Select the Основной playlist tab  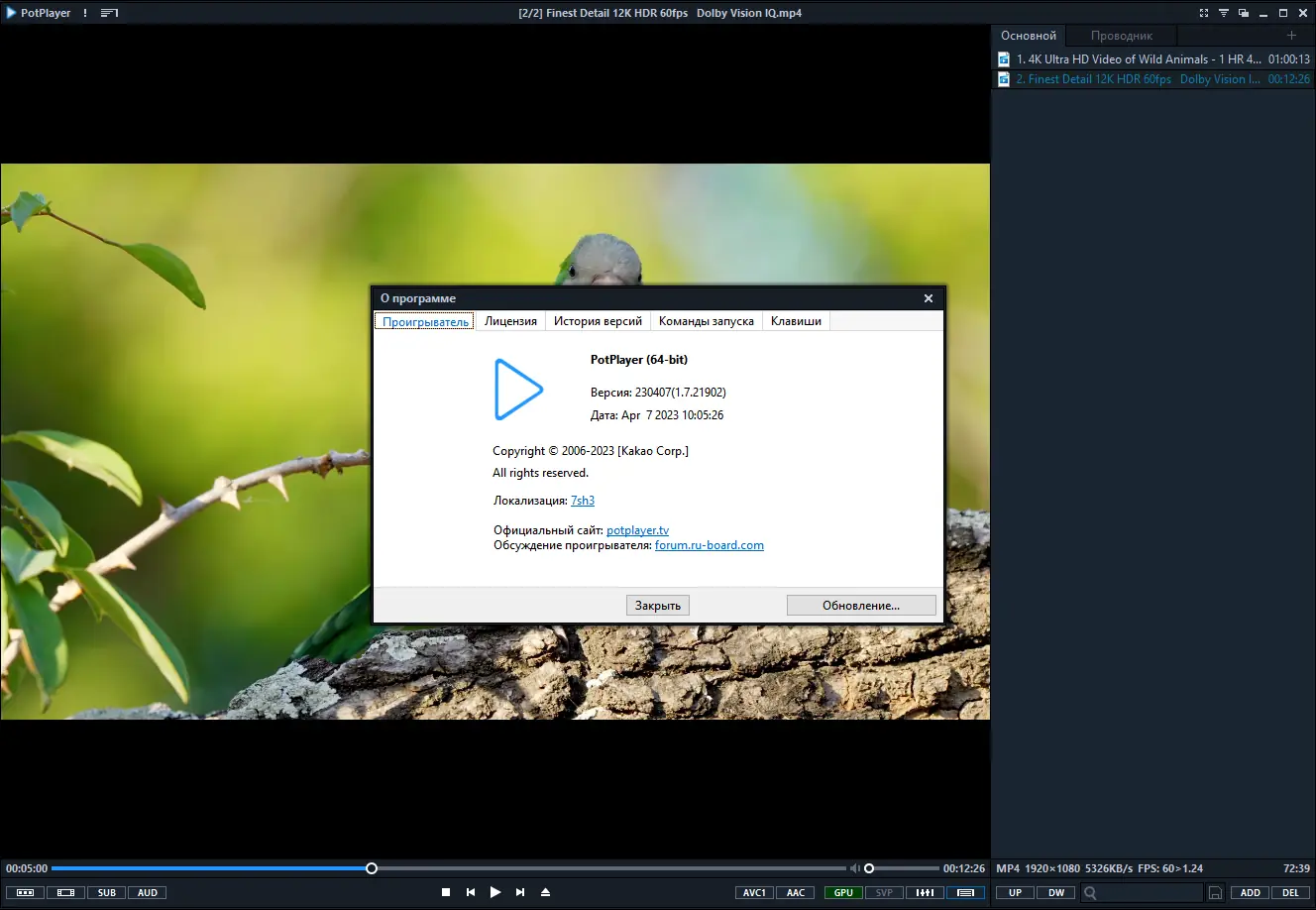click(x=1029, y=36)
